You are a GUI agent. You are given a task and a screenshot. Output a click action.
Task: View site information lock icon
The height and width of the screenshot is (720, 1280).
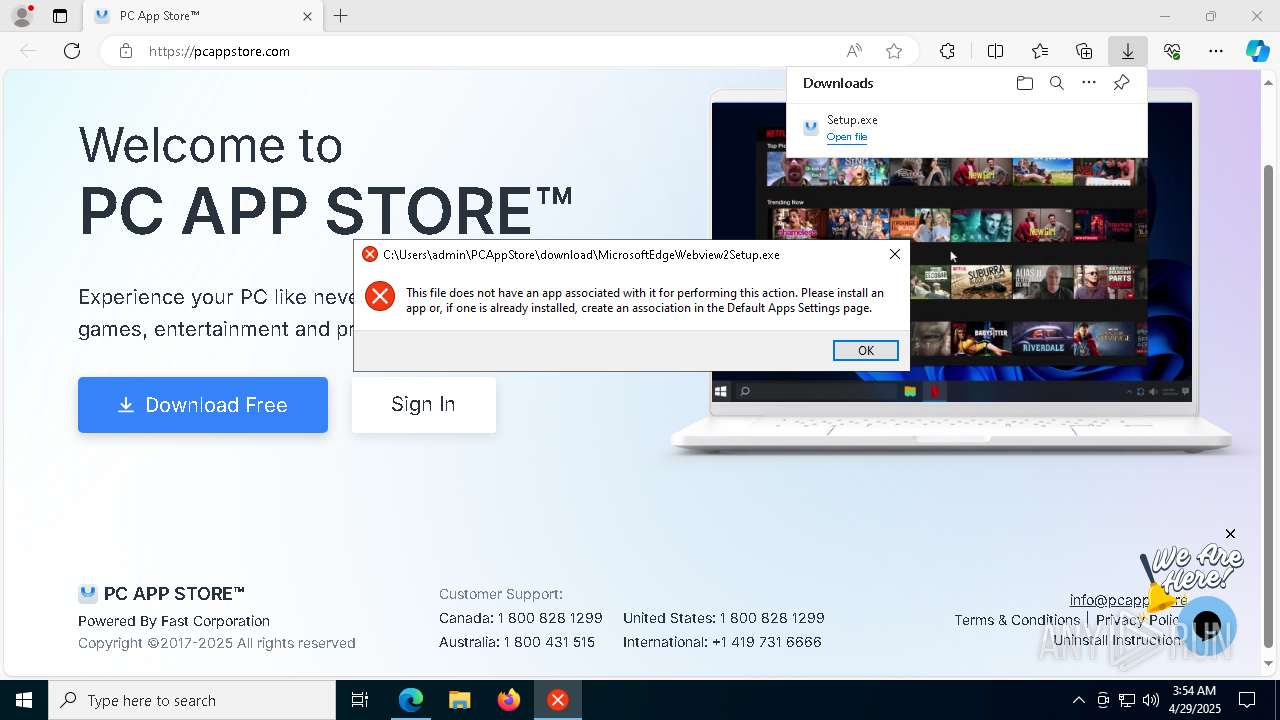tap(126, 51)
